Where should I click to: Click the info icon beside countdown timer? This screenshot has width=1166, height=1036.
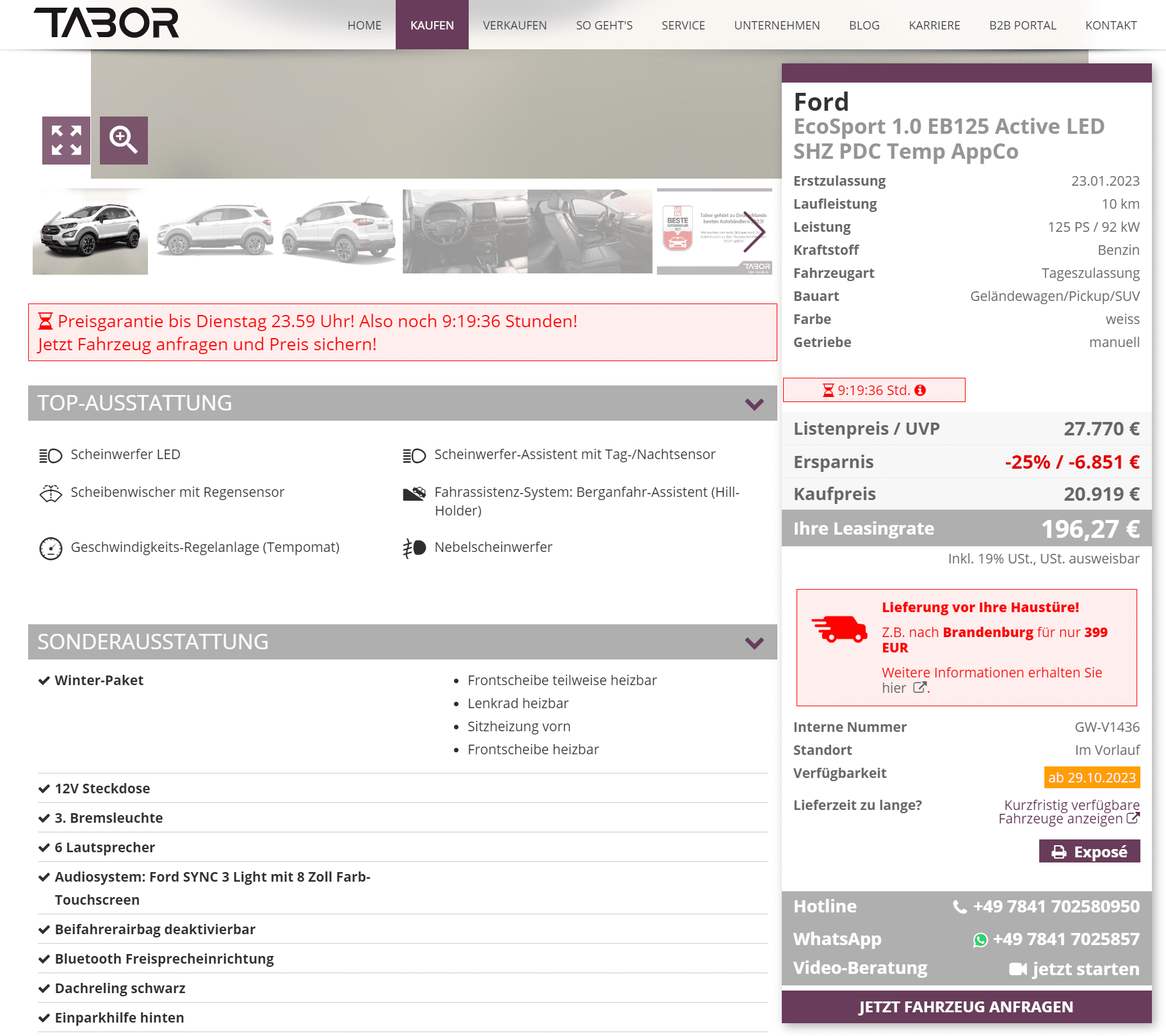pos(920,390)
